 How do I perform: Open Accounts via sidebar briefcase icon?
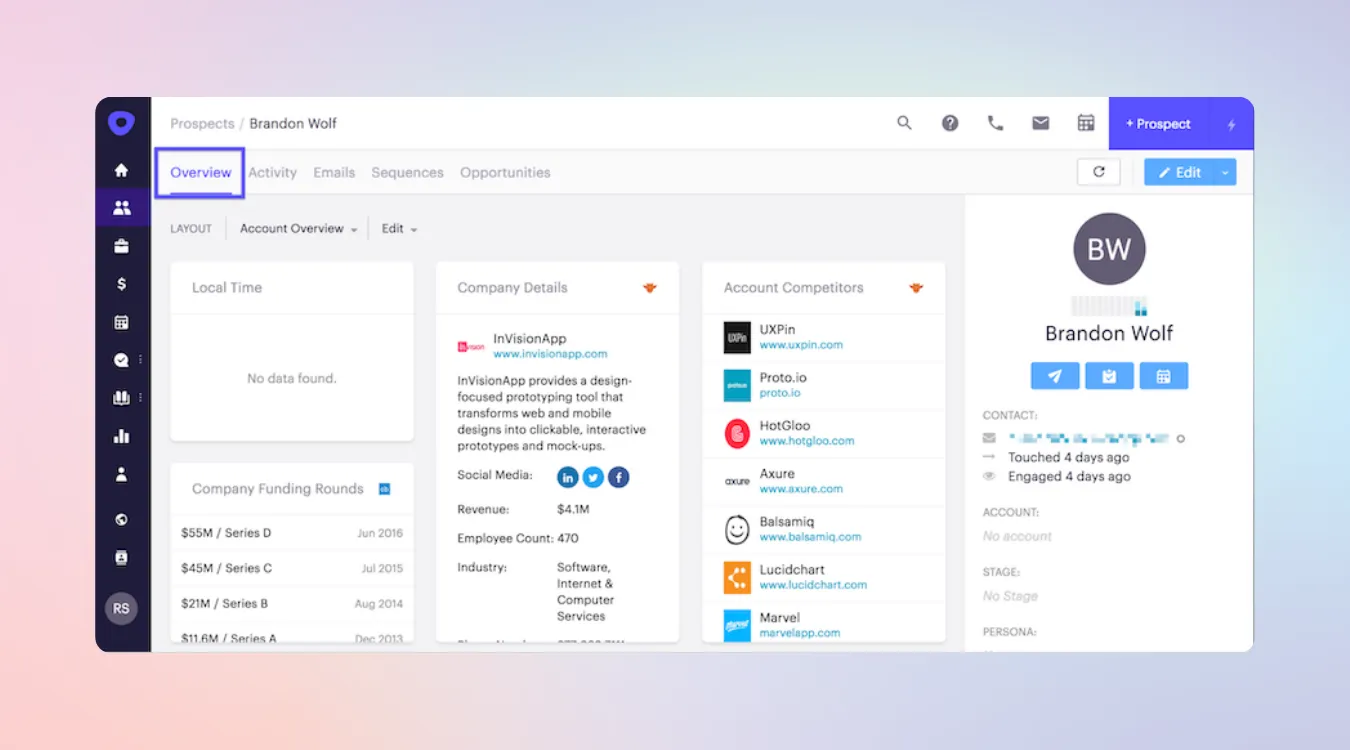pos(122,246)
